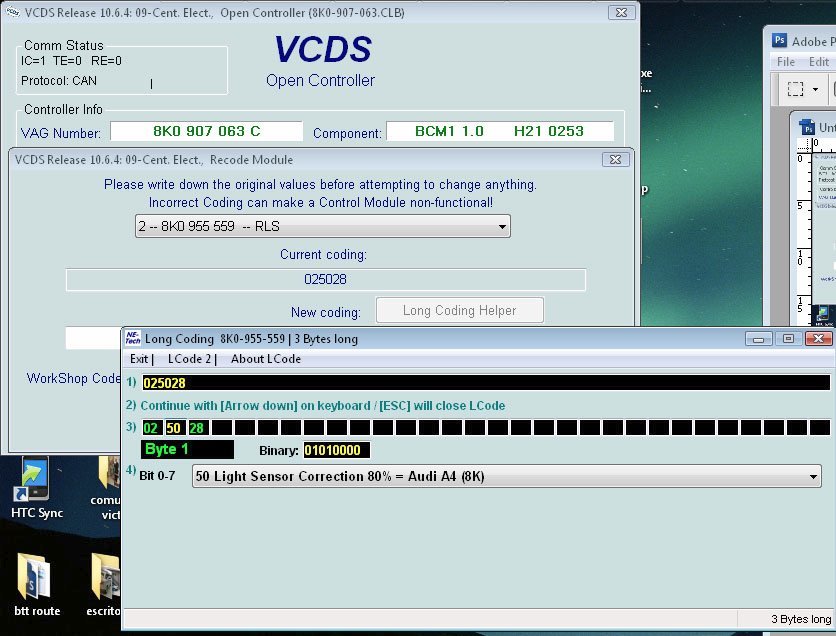Open the Exit menu in Long Coding

pyautogui.click(x=140, y=359)
